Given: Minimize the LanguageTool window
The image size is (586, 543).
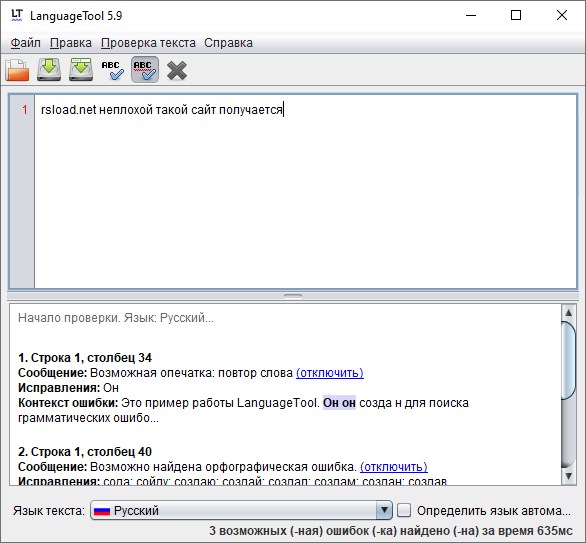Looking at the screenshot, I should (x=471, y=15).
